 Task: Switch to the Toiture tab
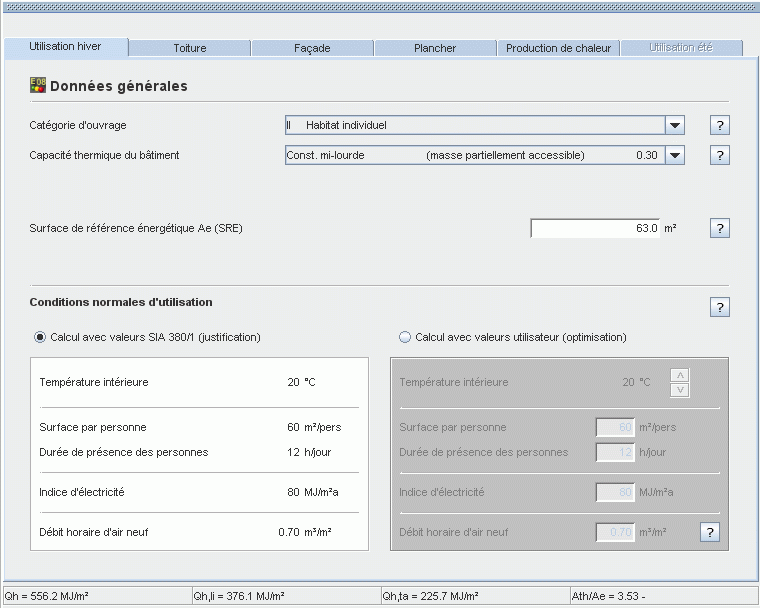(189, 48)
